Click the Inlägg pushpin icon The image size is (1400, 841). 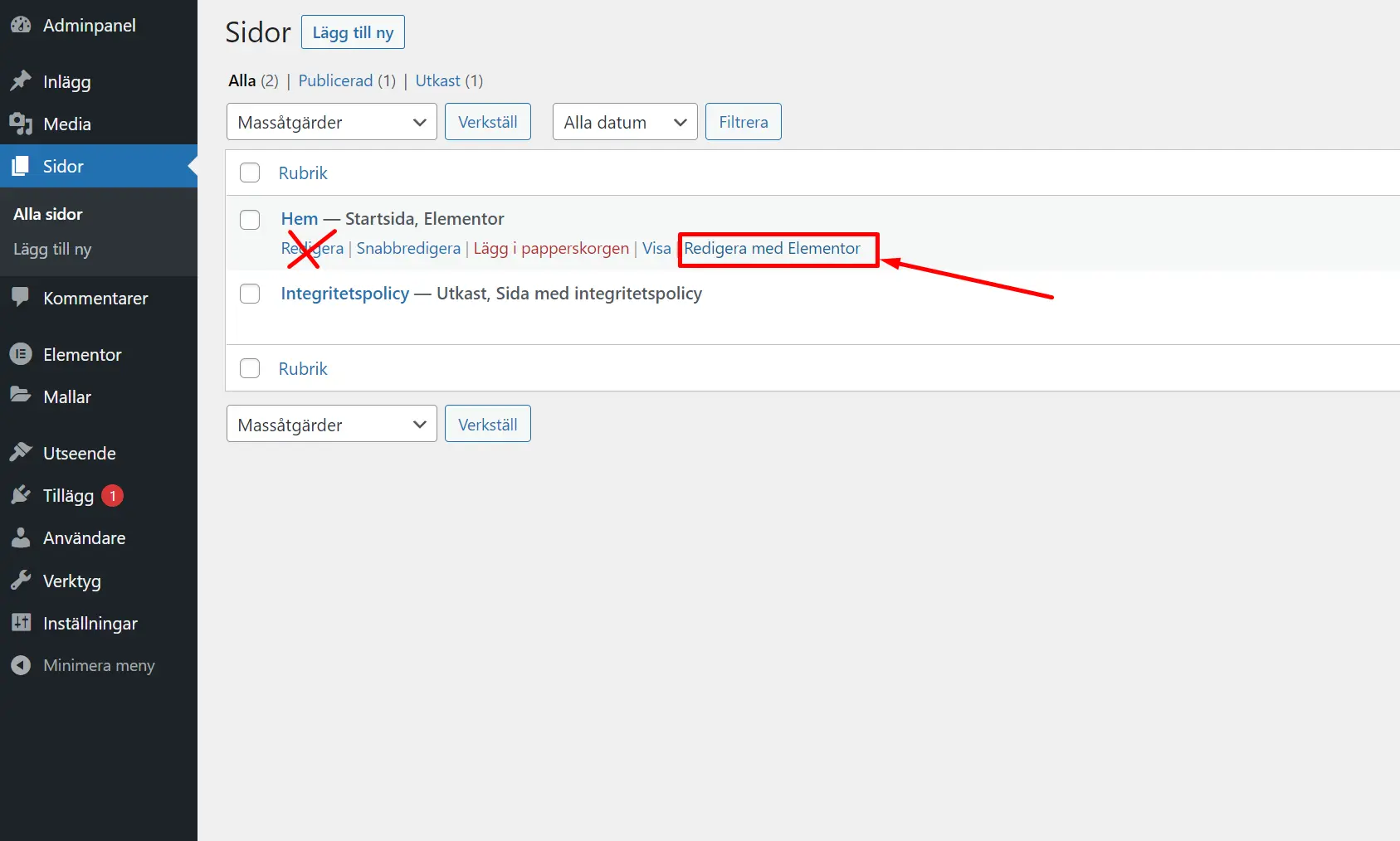pos(21,81)
